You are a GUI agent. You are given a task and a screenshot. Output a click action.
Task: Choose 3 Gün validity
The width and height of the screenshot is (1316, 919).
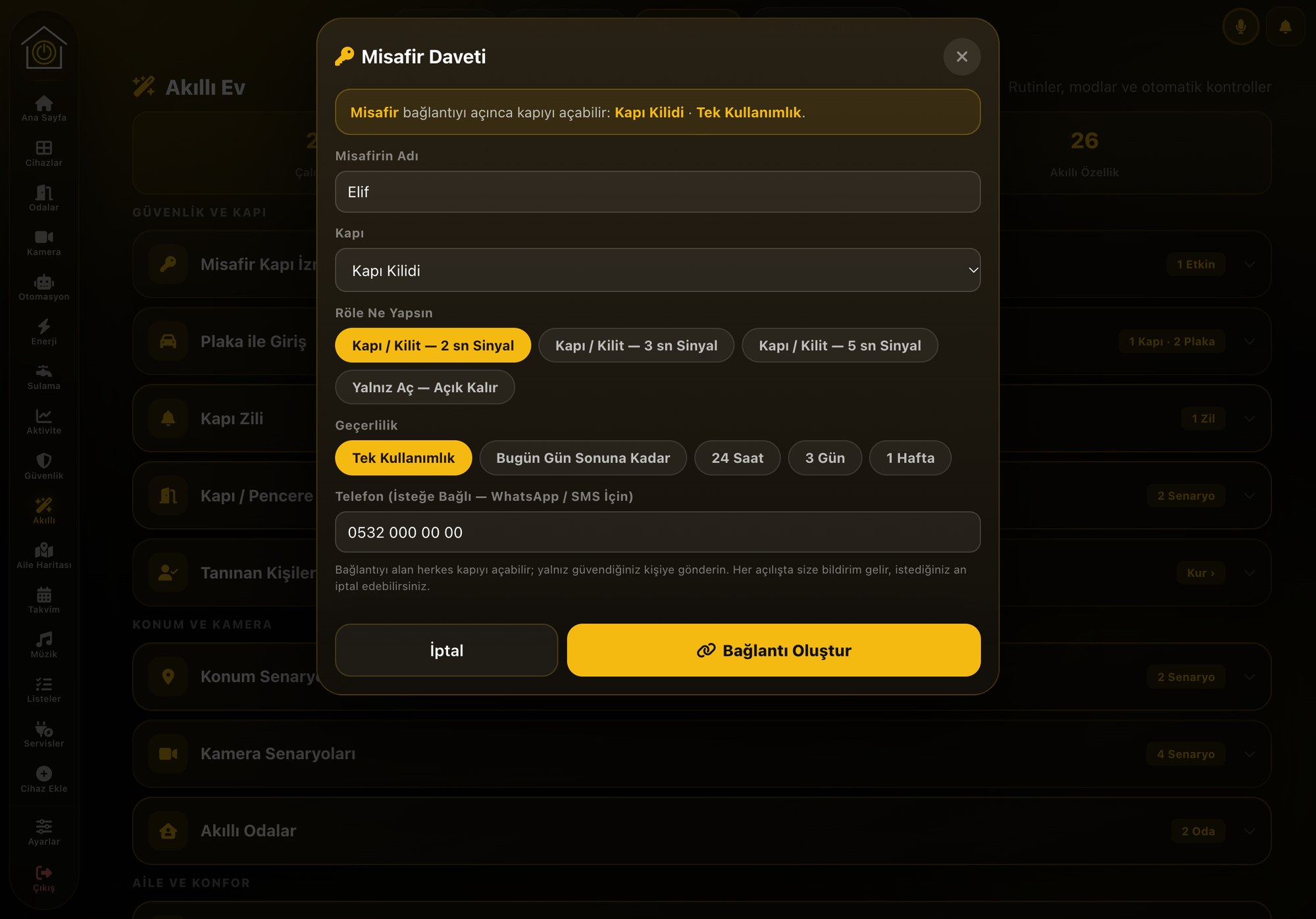825,458
